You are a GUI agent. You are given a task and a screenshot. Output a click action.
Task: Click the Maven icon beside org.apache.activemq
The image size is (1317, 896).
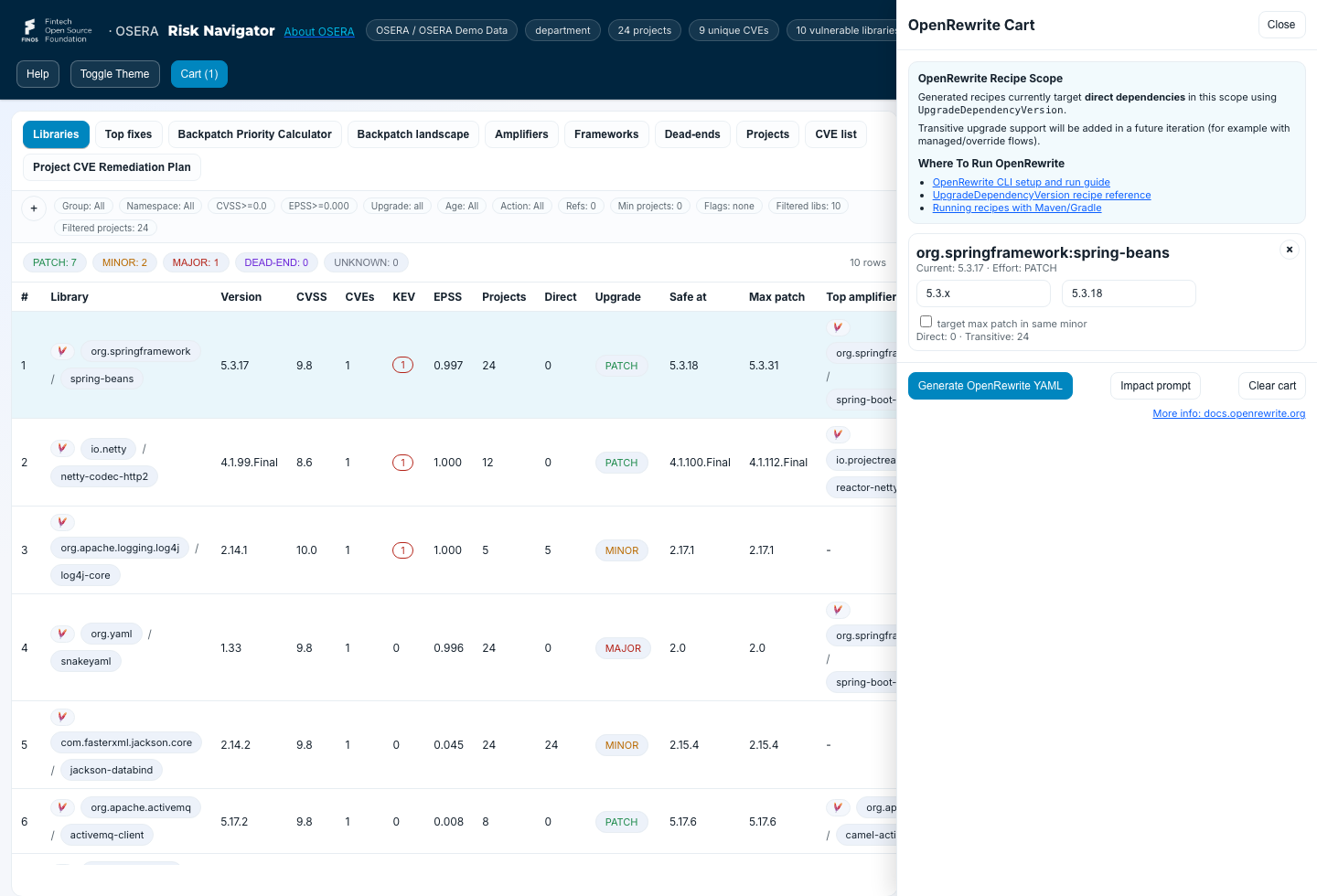tap(62, 807)
